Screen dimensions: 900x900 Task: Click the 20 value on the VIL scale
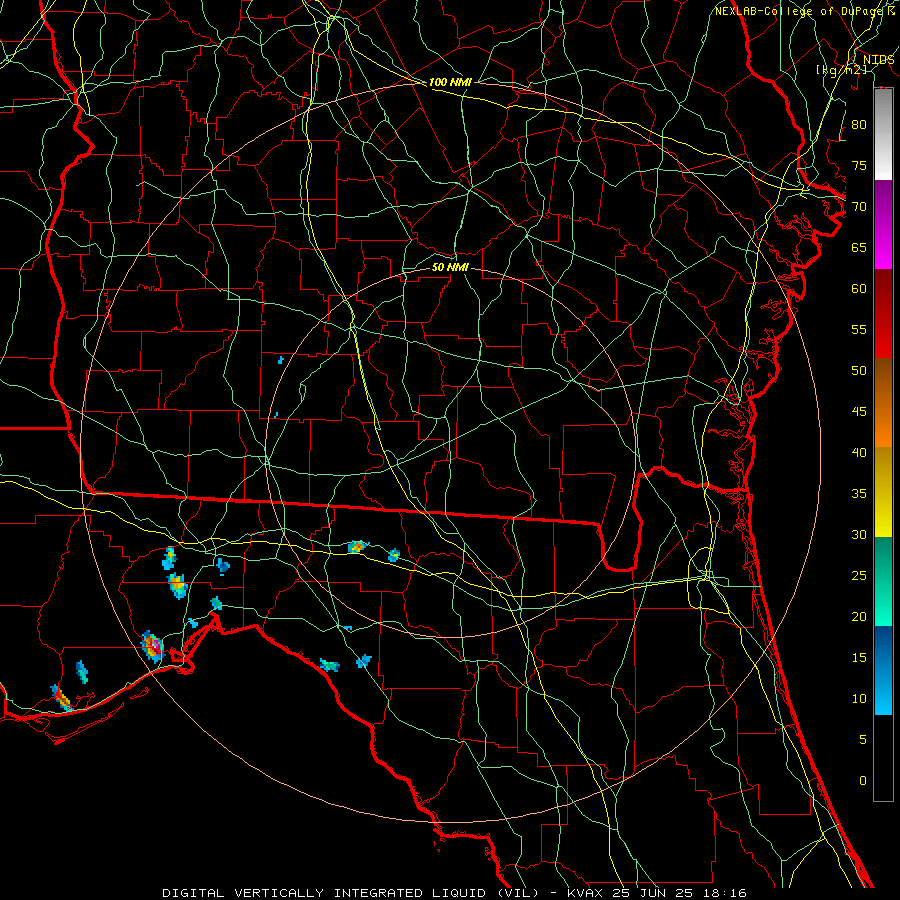click(859, 616)
